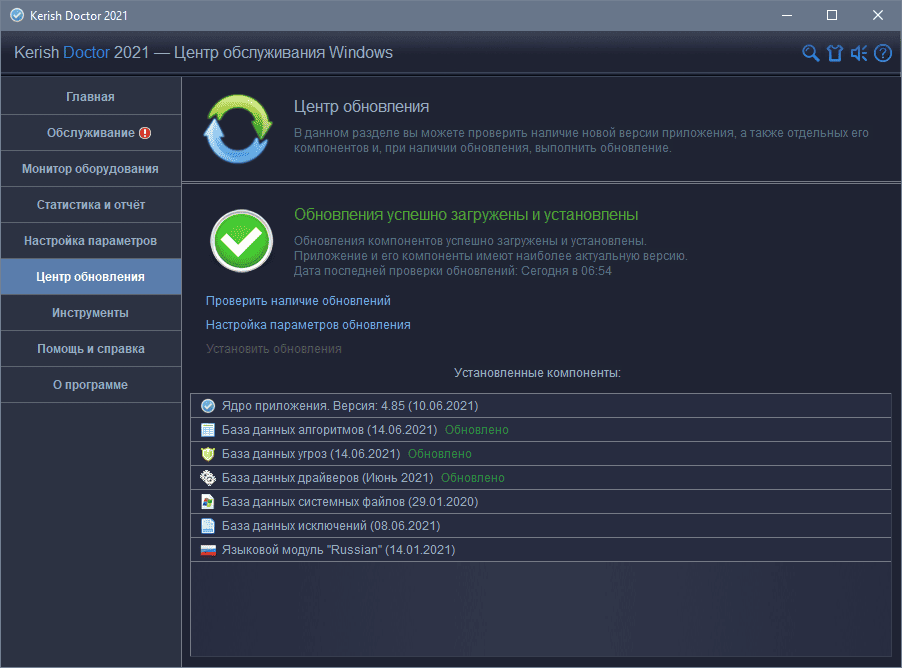The image size is (902, 668).
Task: Click Обновлено status beside драйверов row
Action: point(473,478)
